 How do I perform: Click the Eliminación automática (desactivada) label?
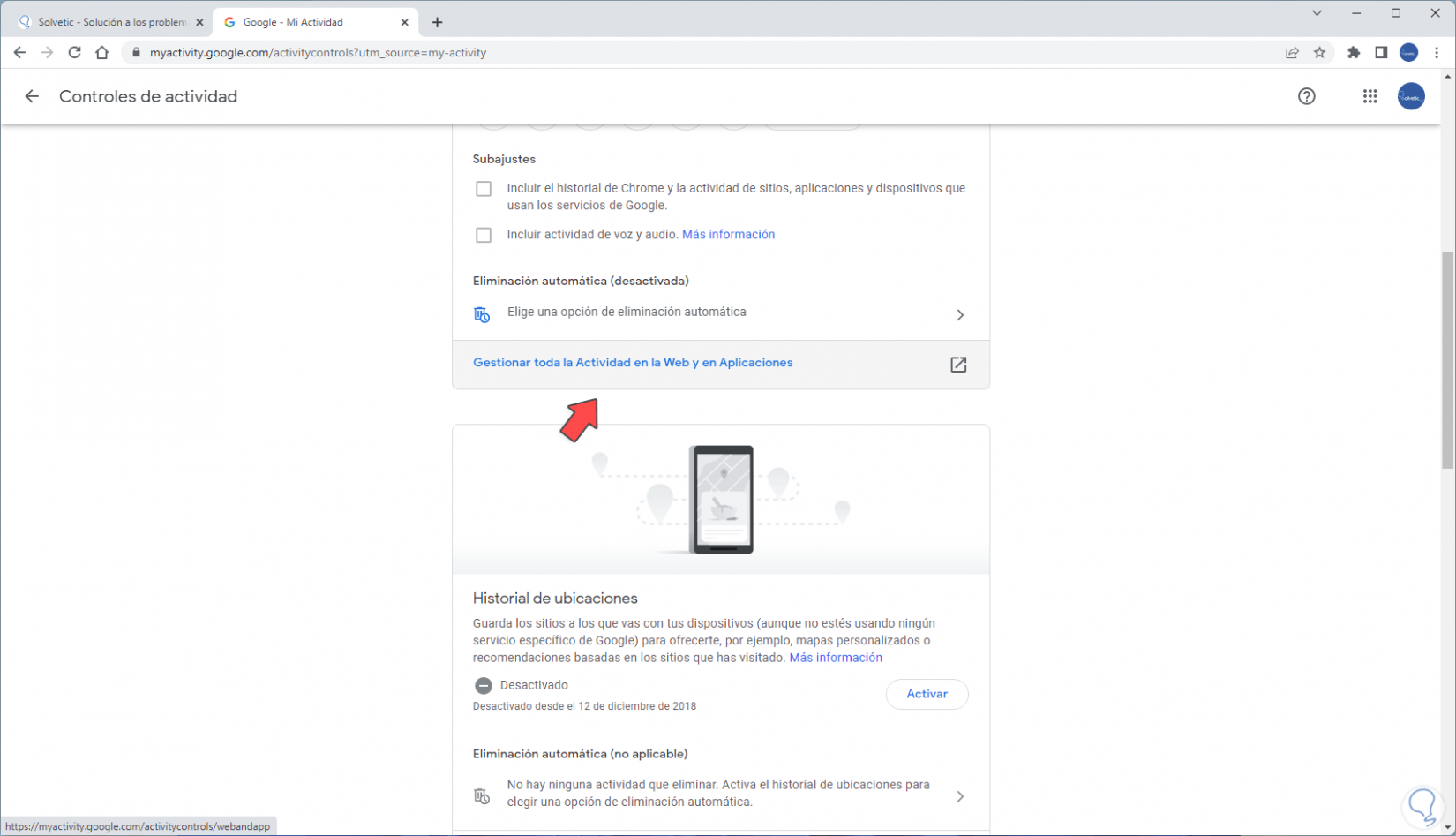coord(581,282)
